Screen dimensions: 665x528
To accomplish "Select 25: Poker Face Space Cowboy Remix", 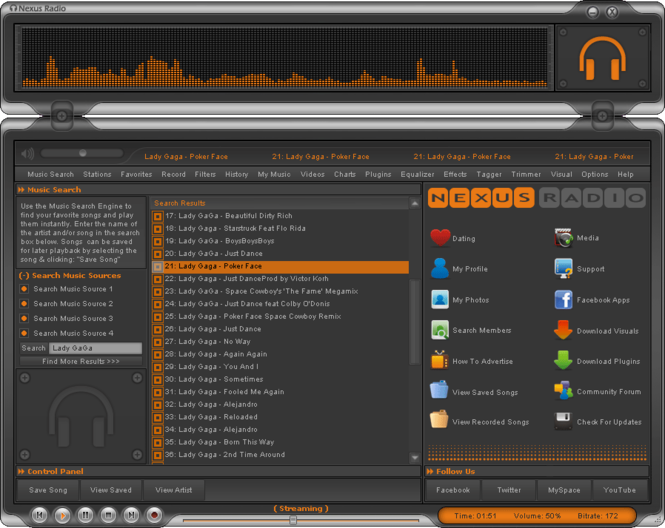I will (280, 317).
